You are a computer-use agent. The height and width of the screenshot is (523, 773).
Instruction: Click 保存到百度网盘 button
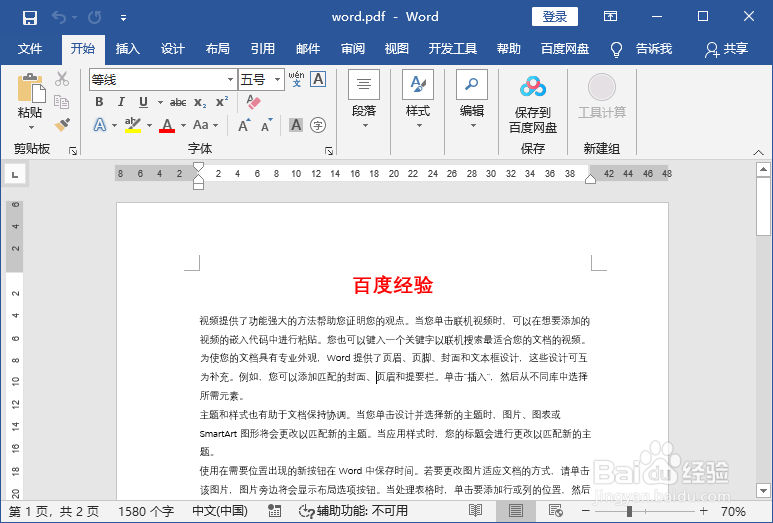533,105
